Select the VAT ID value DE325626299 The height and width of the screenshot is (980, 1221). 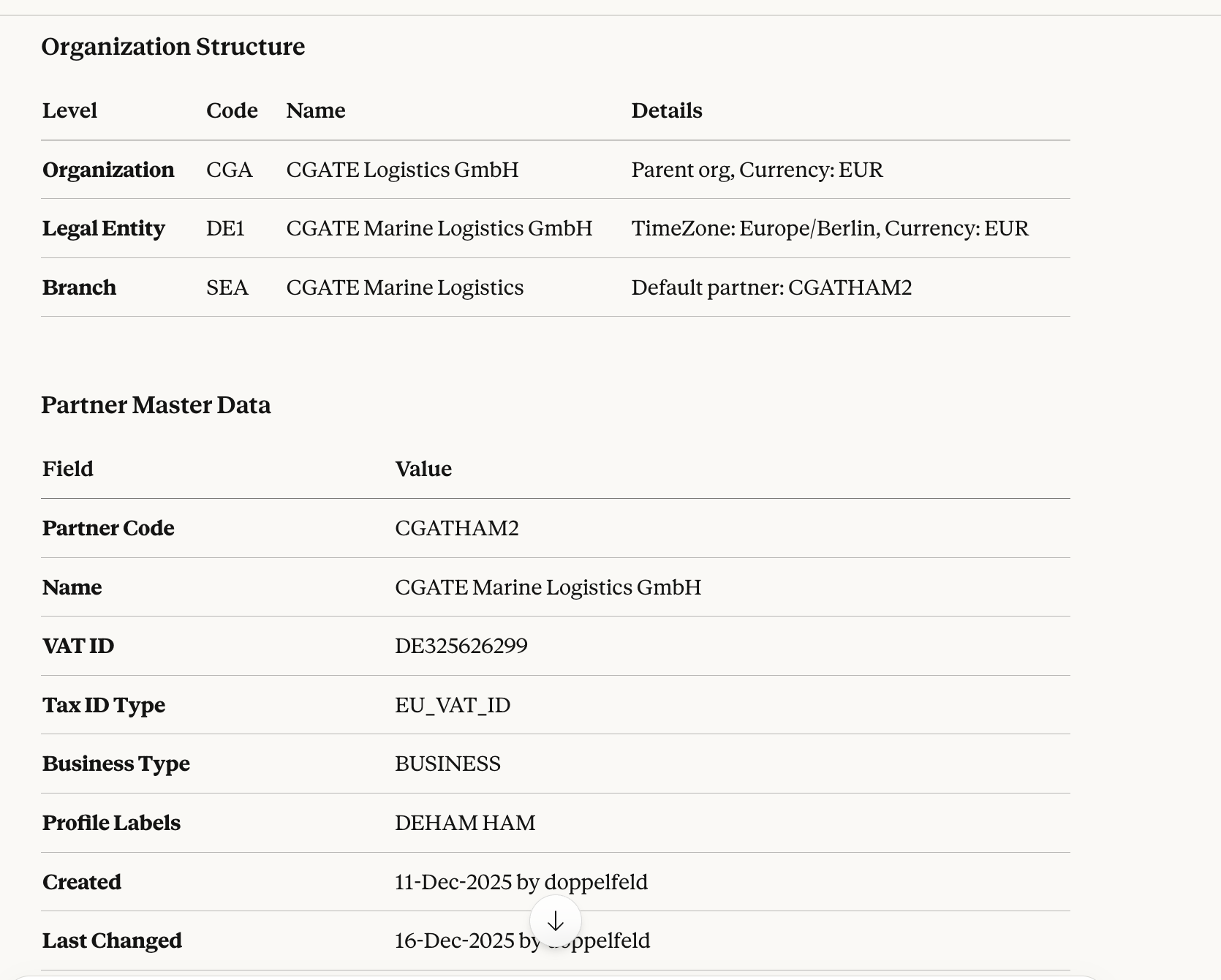click(x=461, y=646)
